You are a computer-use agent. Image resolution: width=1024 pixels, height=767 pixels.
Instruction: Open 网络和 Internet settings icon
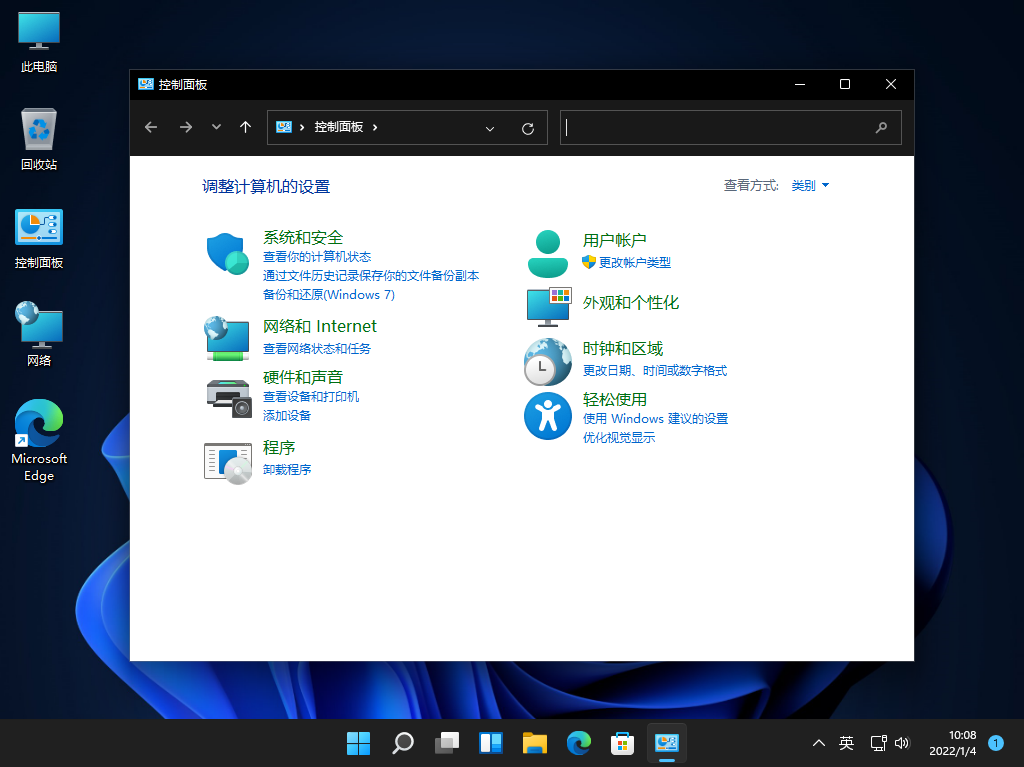[x=227, y=340]
